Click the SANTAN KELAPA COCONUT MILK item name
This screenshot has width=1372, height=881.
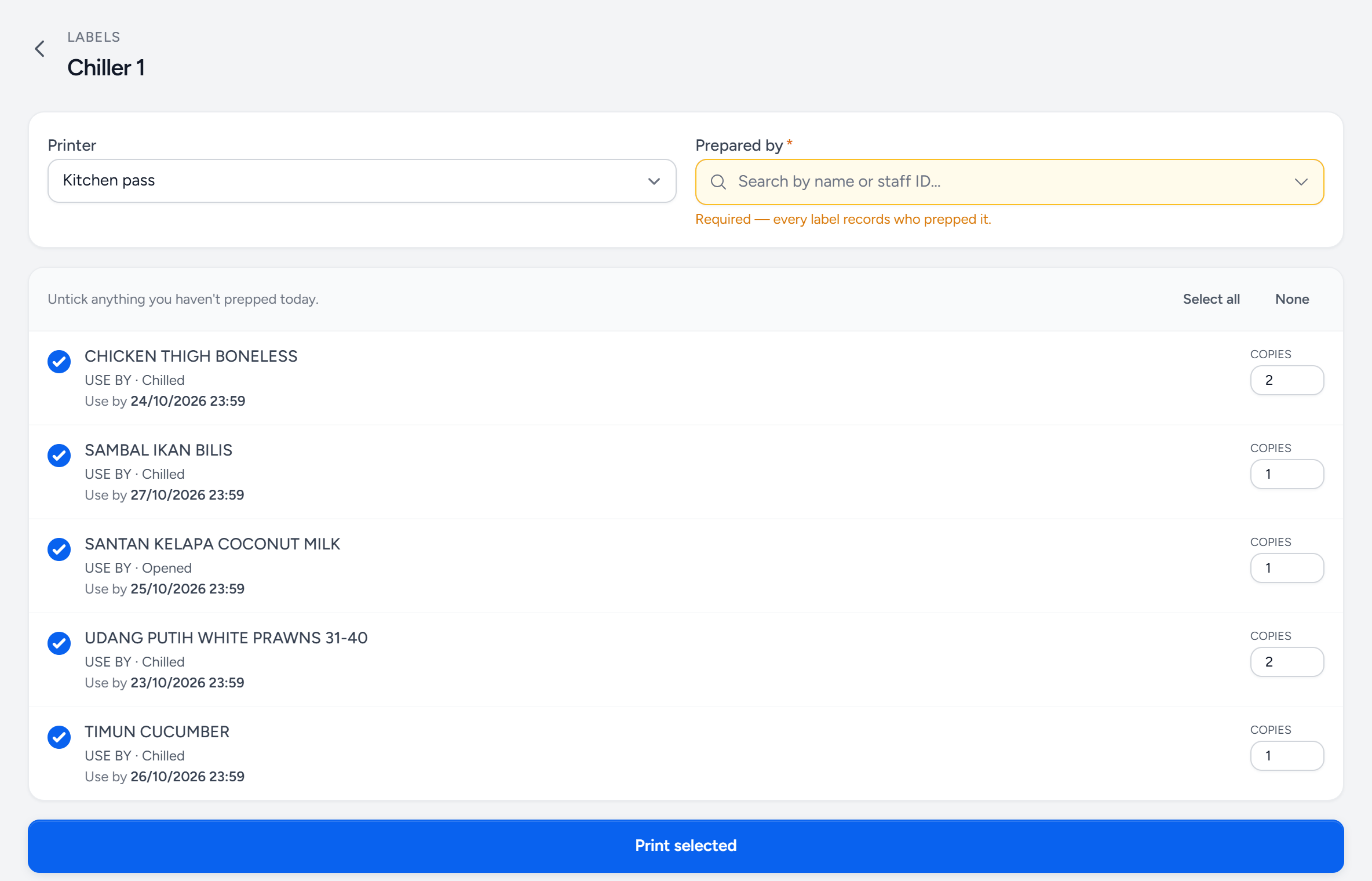tap(212, 544)
